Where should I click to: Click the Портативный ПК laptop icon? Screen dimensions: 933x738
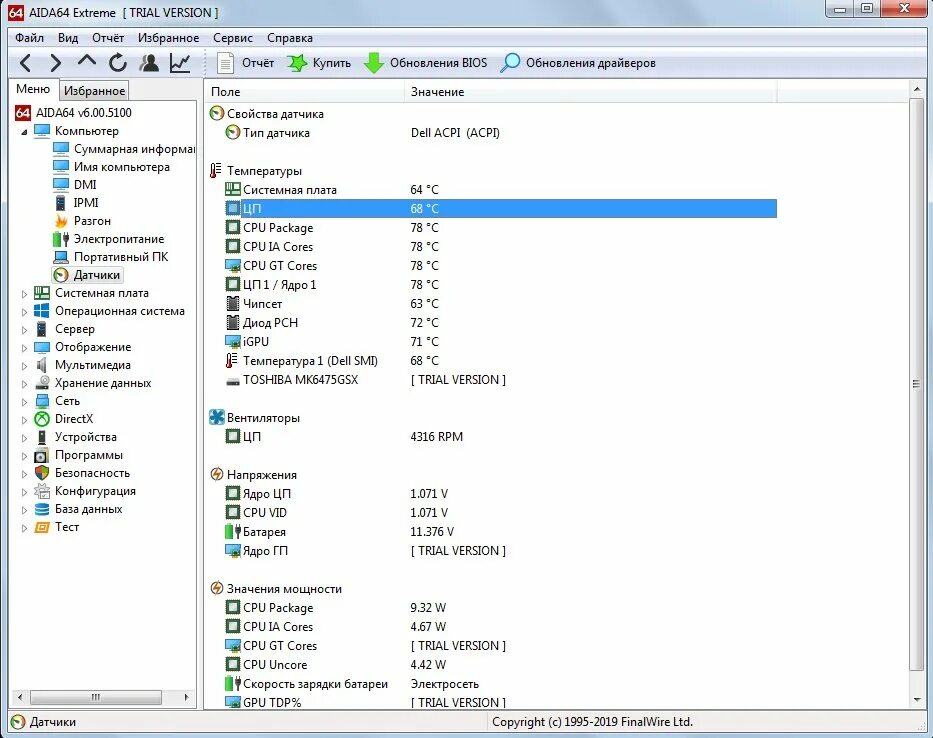pos(61,257)
